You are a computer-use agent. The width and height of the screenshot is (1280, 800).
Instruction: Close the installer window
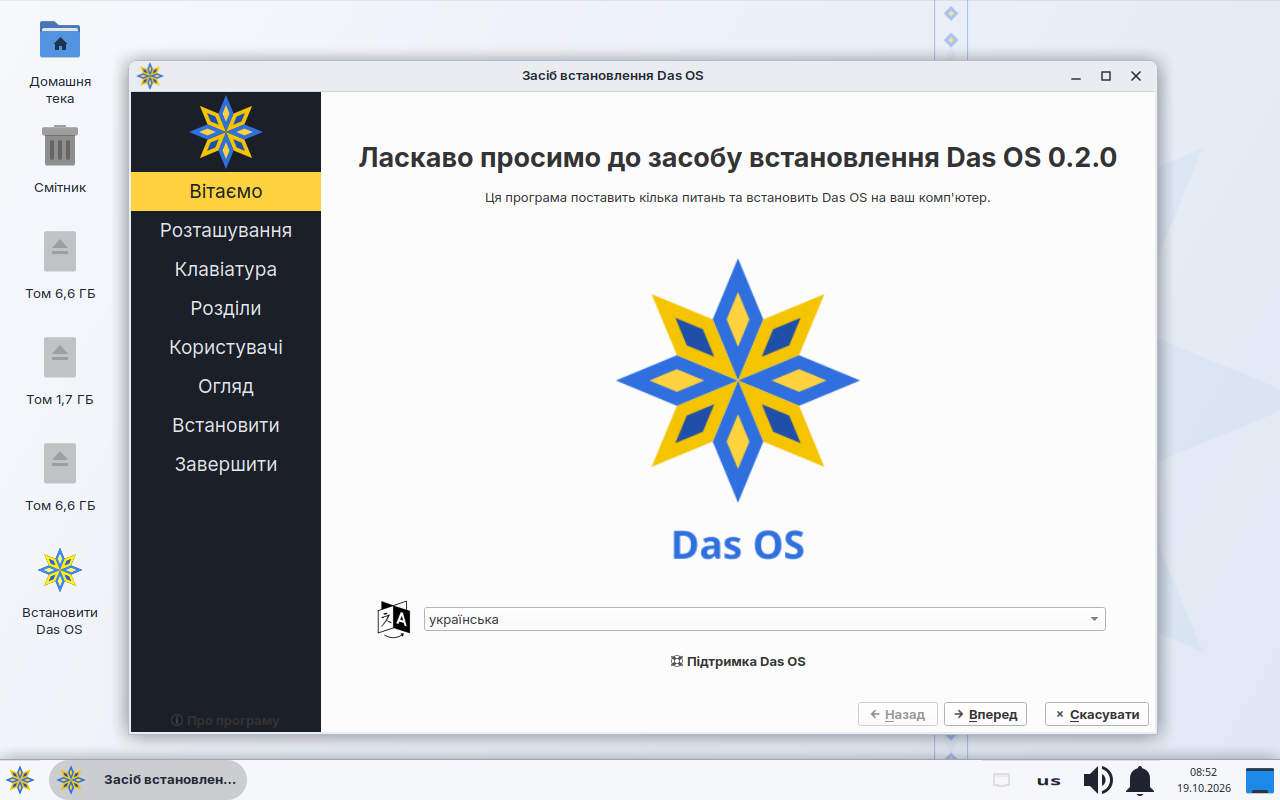click(1136, 76)
